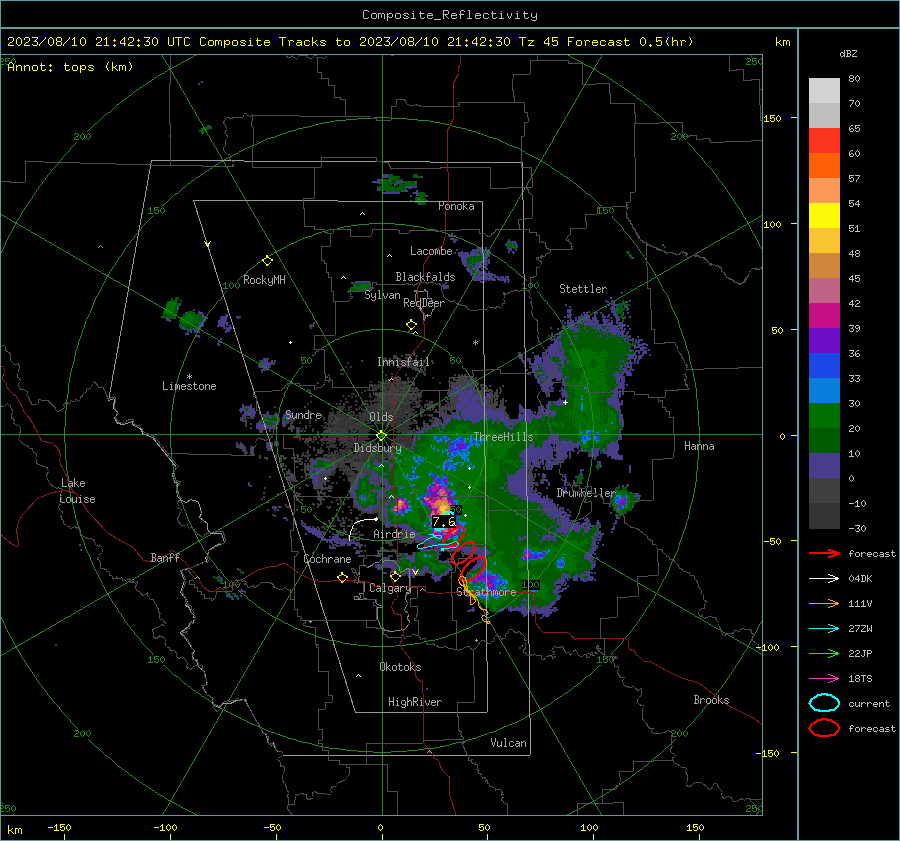Click the ThreeHills city label
Image resolution: width=900 pixels, height=841 pixels.
point(503,437)
